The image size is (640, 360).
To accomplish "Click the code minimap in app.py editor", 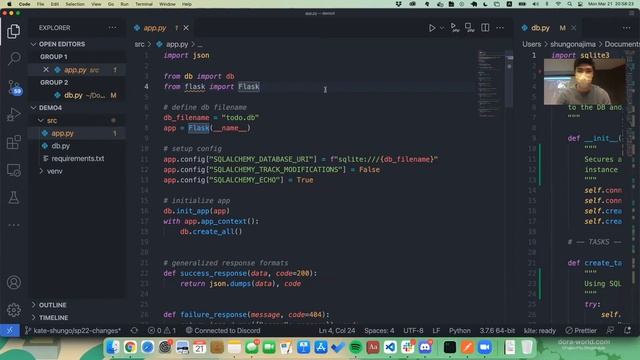I will coord(490,84).
